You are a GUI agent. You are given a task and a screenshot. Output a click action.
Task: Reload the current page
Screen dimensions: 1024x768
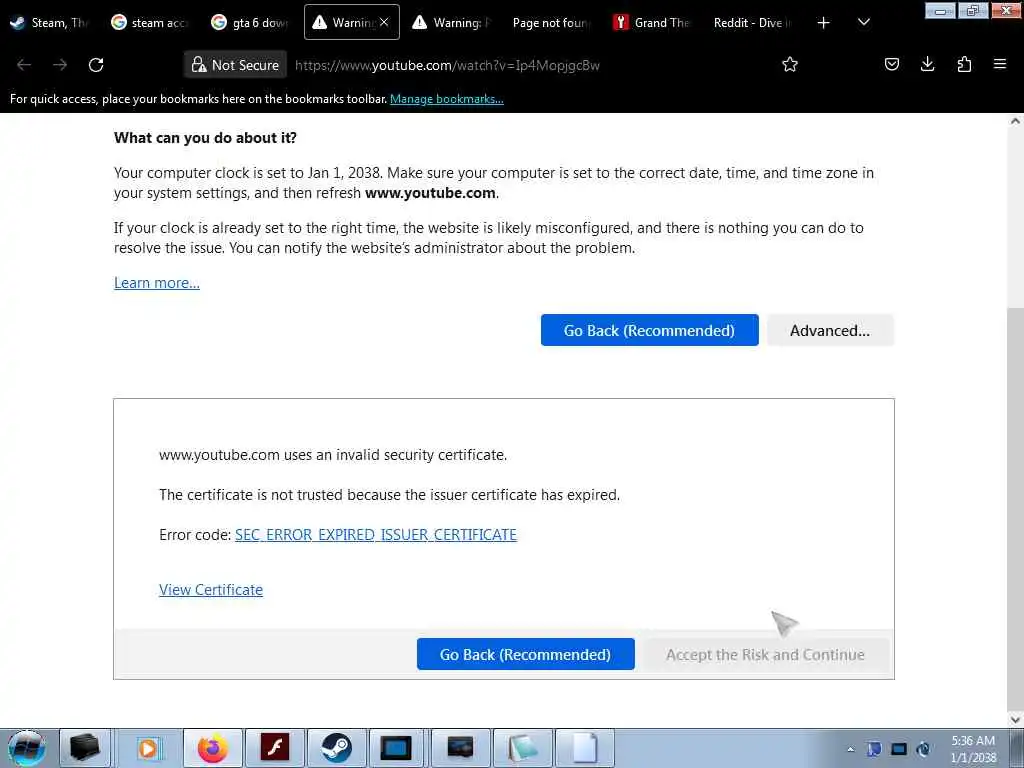96,65
